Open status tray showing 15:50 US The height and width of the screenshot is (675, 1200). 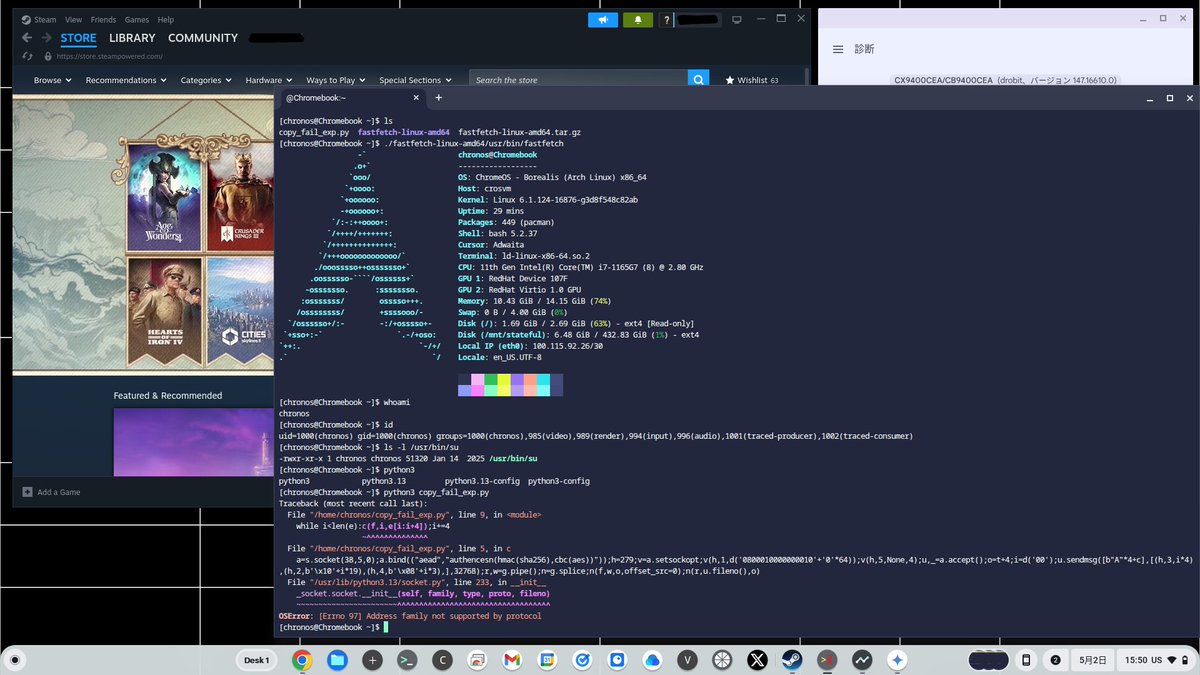pos(1157,660)
